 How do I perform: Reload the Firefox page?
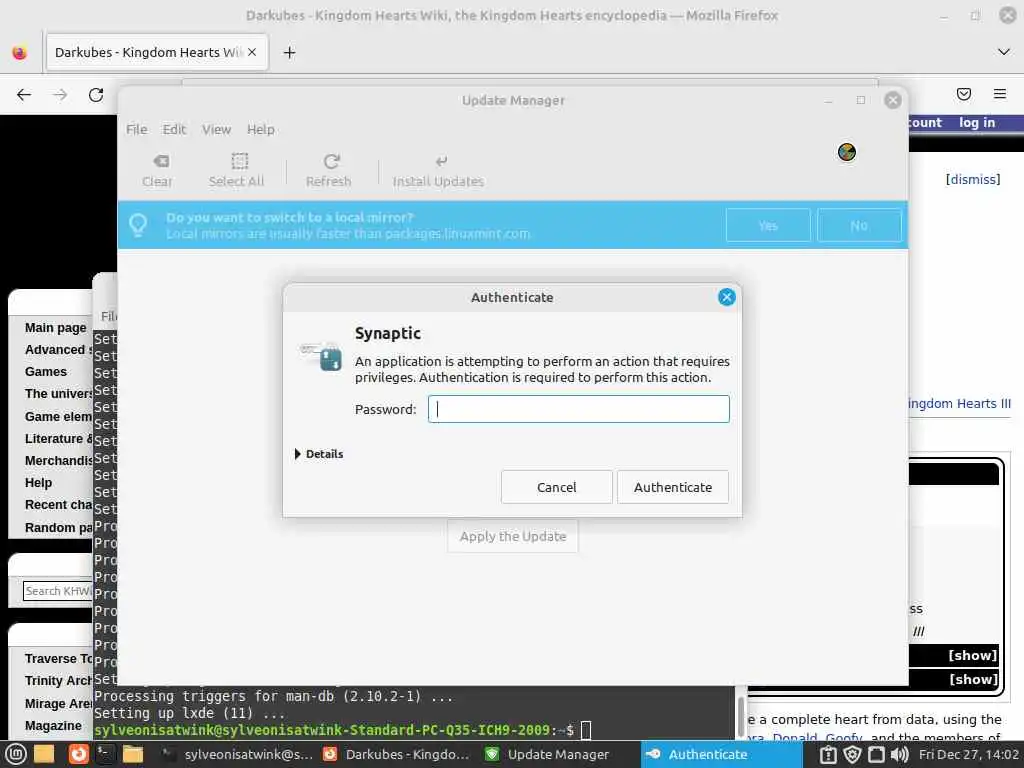click(96, 95)
